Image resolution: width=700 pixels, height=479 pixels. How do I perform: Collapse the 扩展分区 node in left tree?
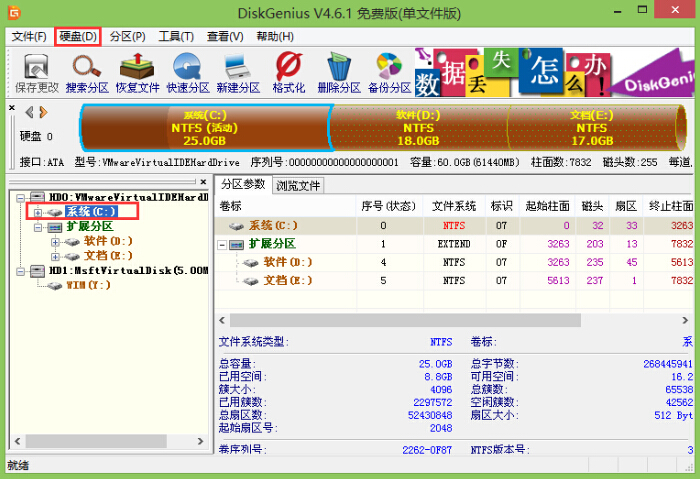38,227
